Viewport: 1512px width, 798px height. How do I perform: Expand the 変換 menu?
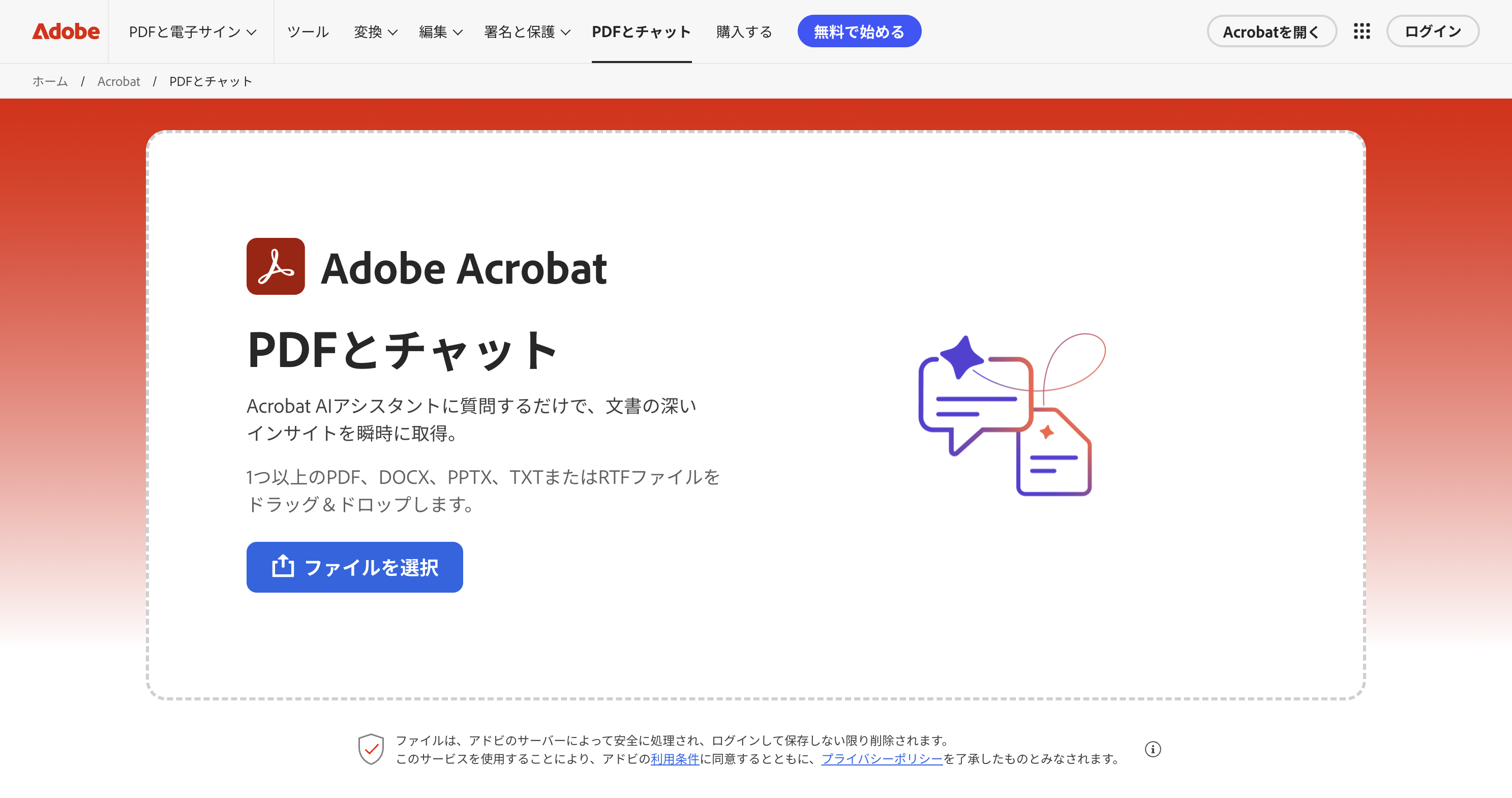[376, 32]
